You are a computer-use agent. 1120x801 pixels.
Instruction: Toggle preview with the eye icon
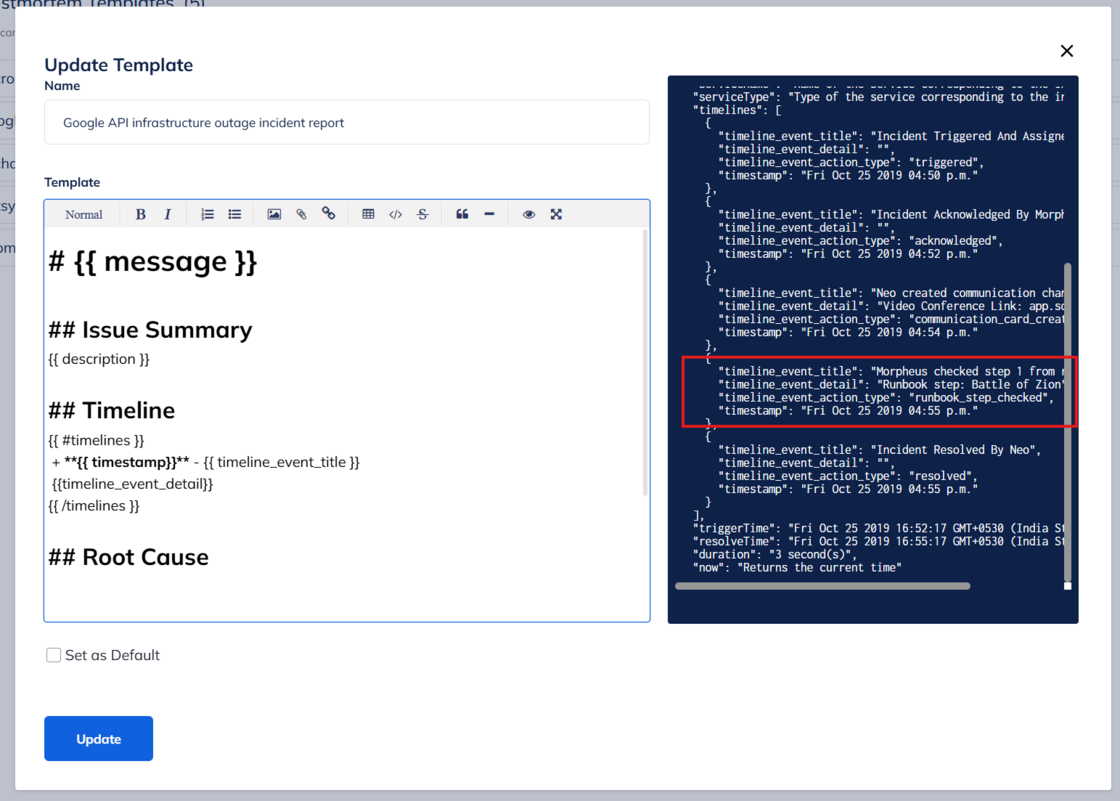coord(529,214)
